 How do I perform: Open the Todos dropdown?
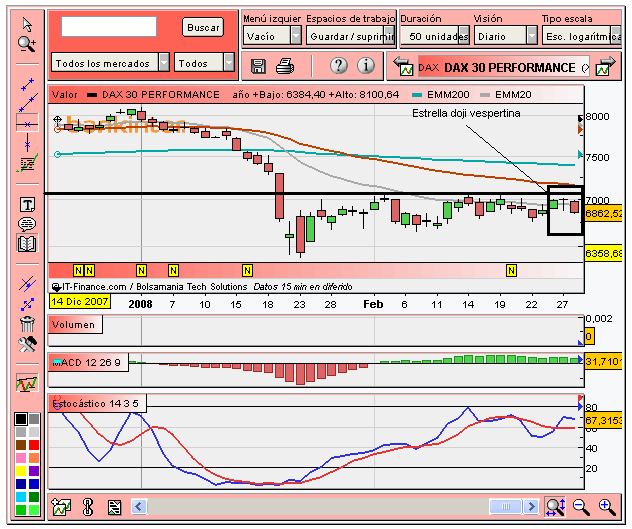click(204, 63)
